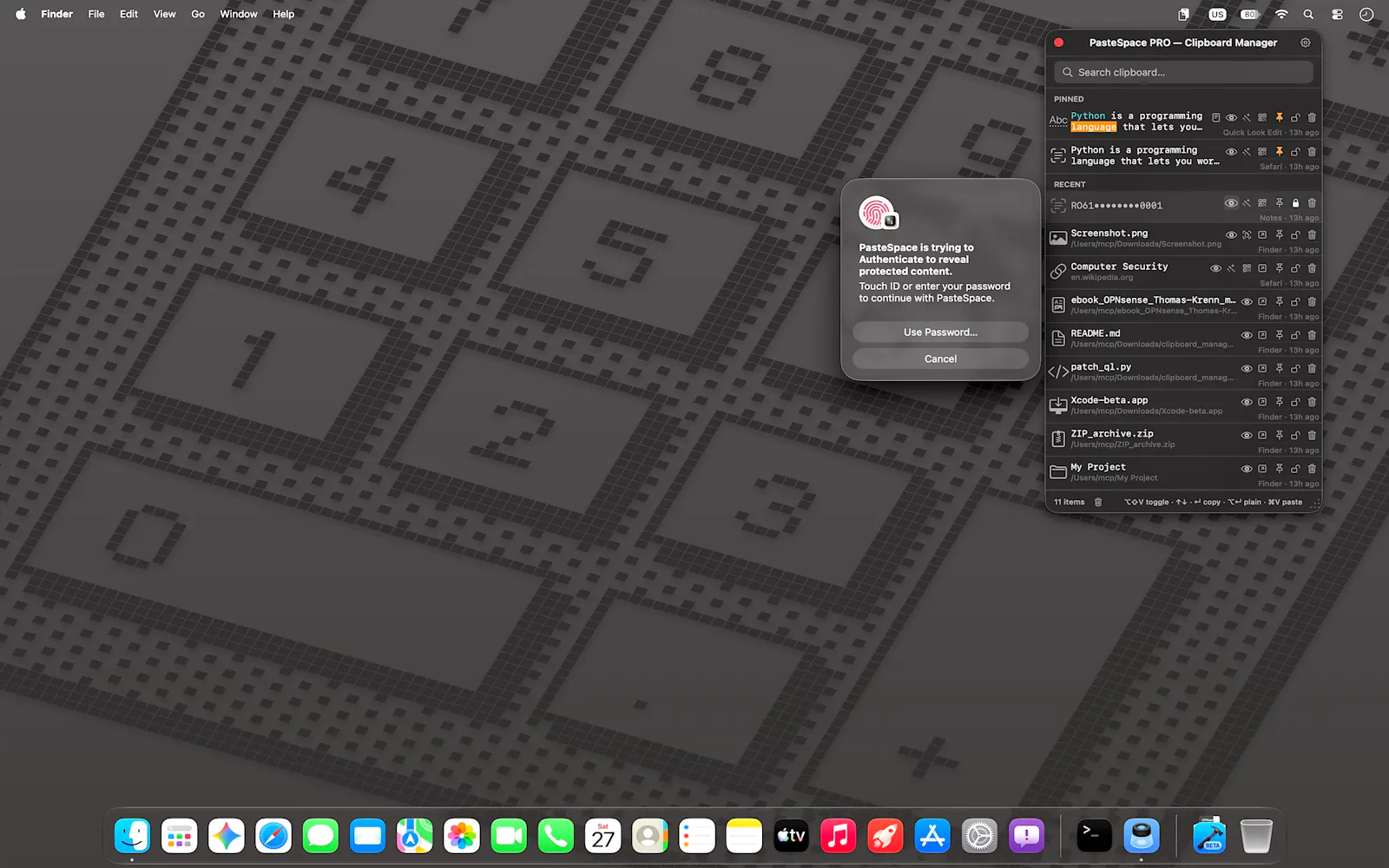The height and width of the screenshot is (868, 1389).
Task: Lock the Computer Security link item
Action: click(1295, 268)
